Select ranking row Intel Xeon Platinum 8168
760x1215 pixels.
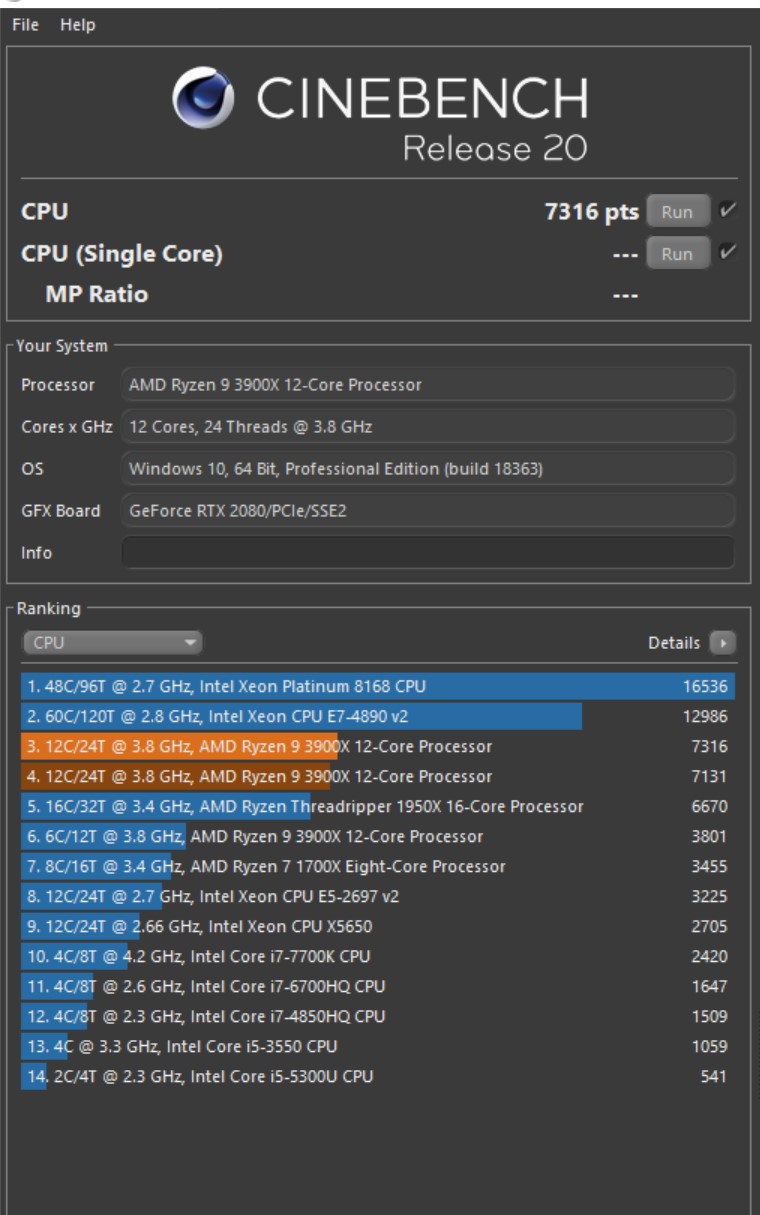point(378,686)
